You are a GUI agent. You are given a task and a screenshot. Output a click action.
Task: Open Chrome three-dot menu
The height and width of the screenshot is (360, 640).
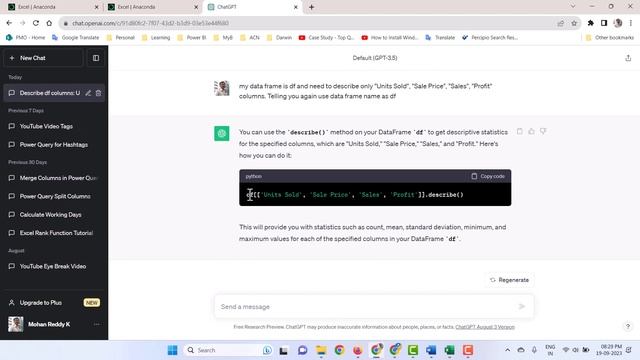tap(631, 23)
